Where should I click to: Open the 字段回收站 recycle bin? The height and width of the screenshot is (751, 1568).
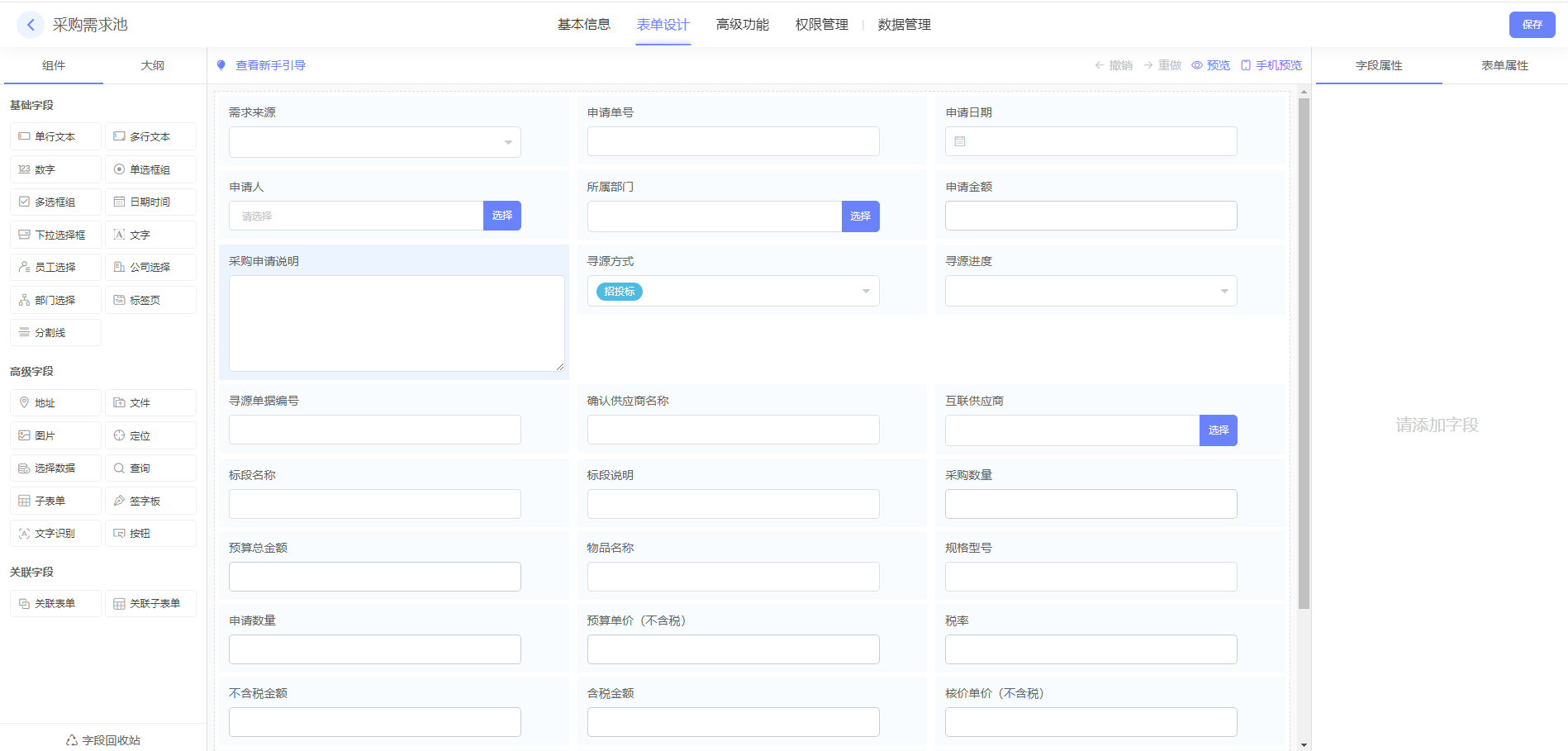coord(103,739)
